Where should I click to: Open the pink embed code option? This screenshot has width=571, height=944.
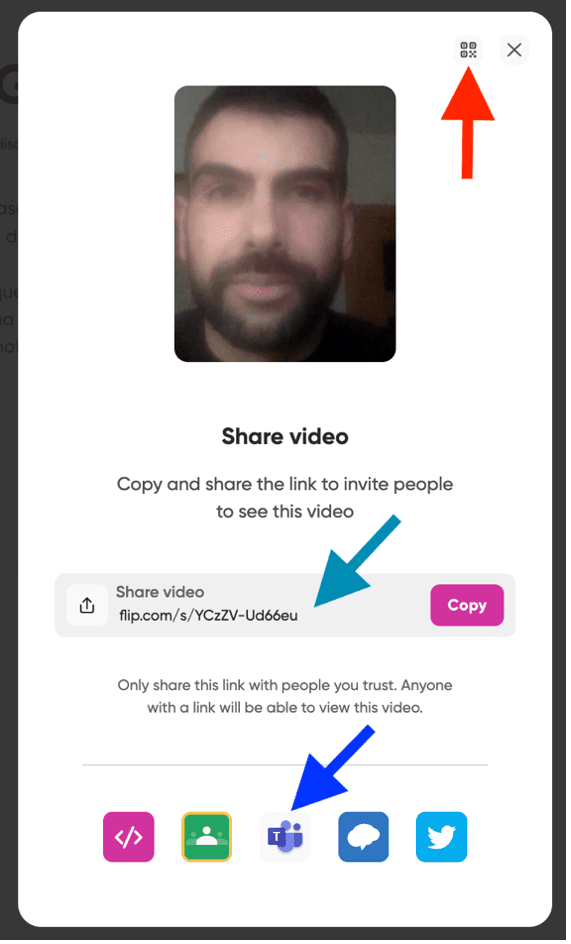pos(128,837)
